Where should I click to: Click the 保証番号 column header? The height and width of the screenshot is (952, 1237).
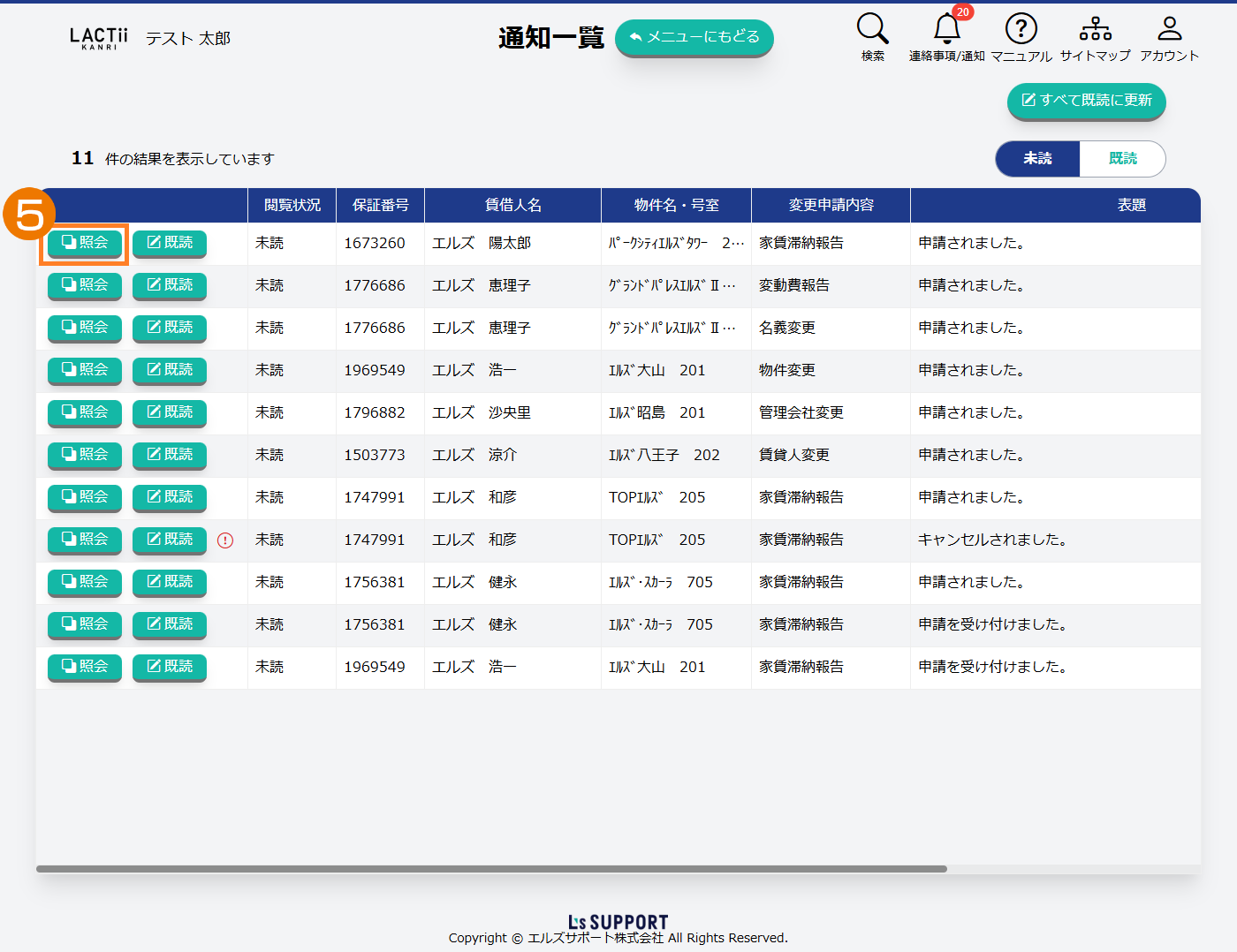click(380, 205)
